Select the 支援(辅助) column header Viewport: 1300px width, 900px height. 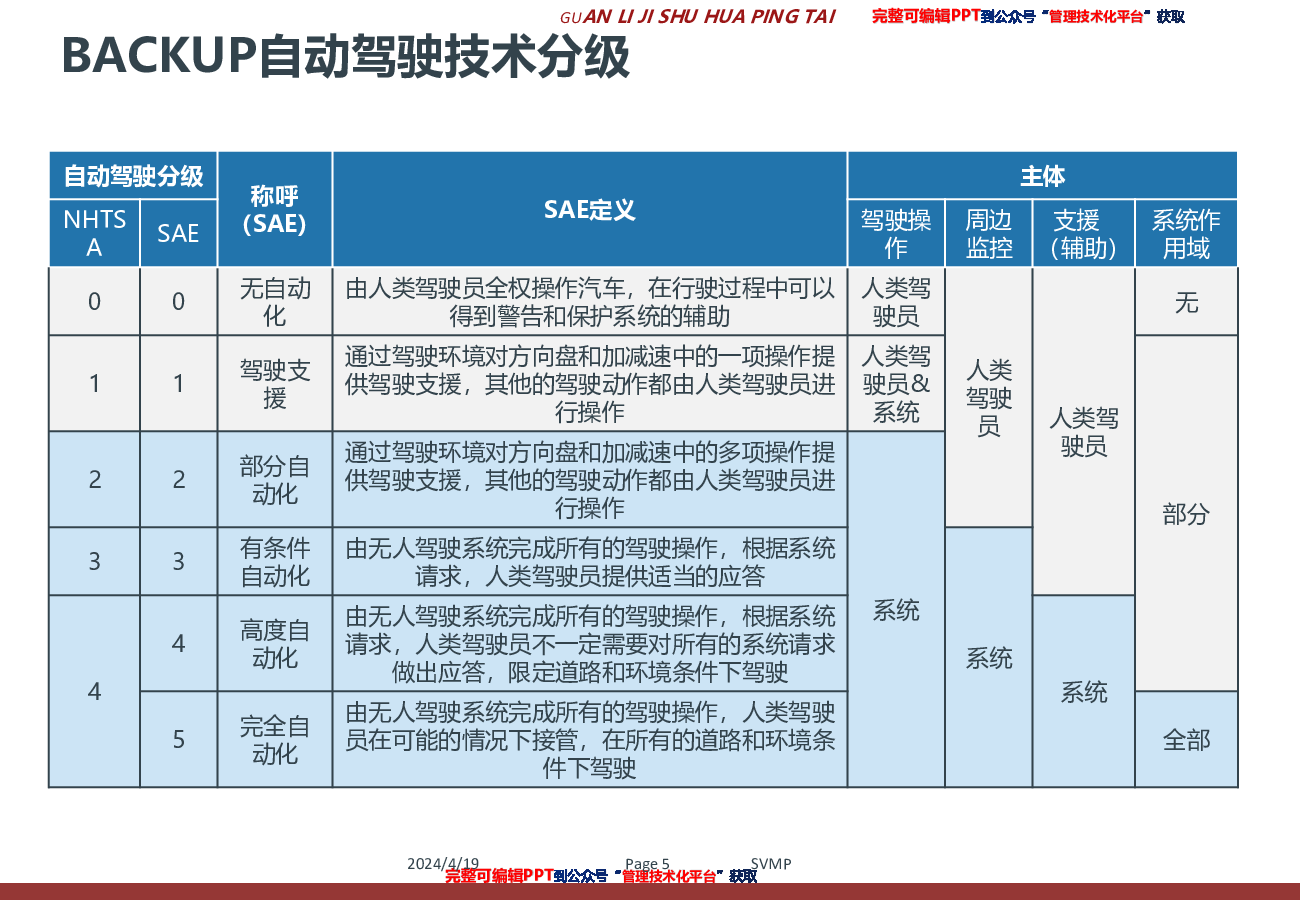[1083, 233]
